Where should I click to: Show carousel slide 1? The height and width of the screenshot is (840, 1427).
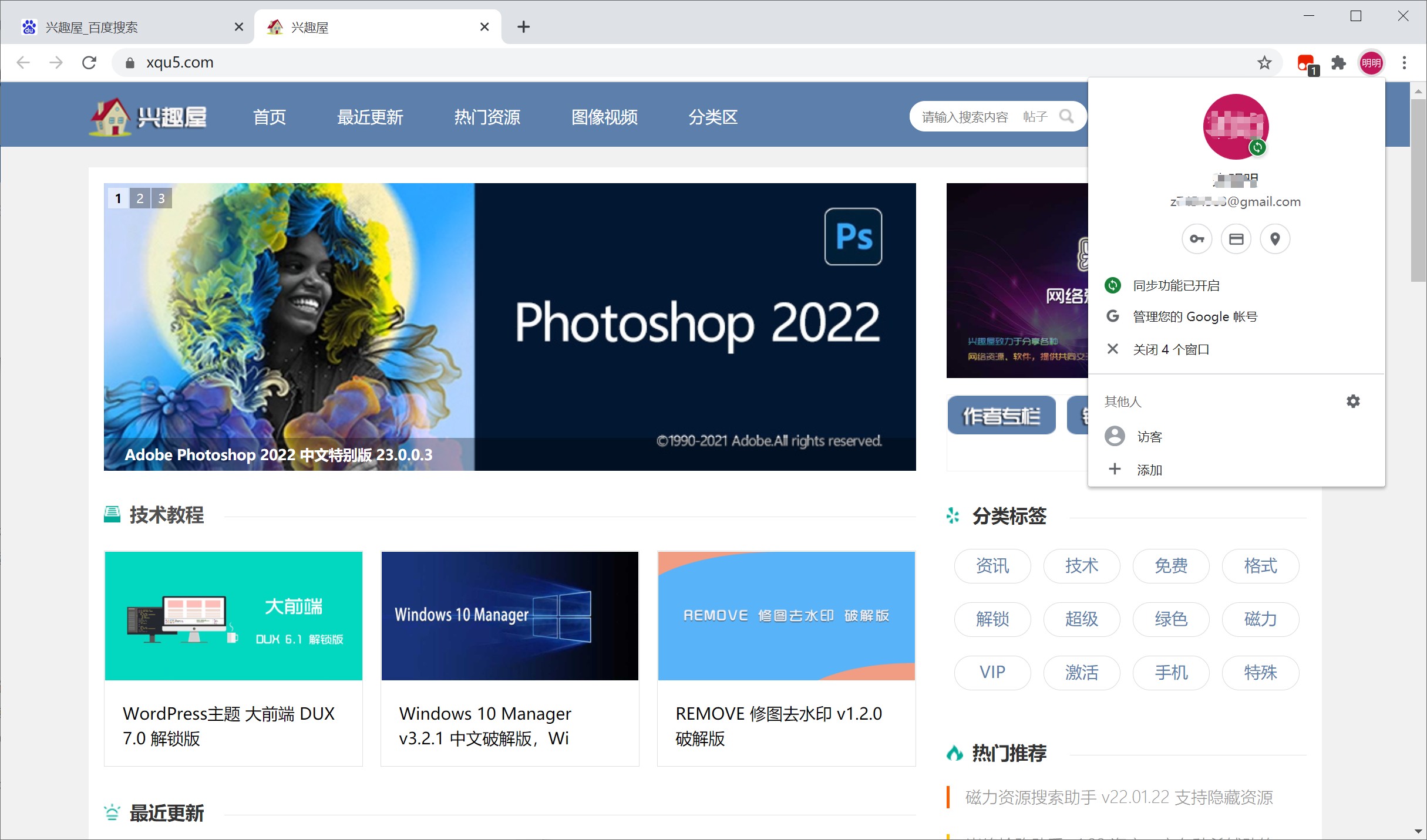click(118, 198)
